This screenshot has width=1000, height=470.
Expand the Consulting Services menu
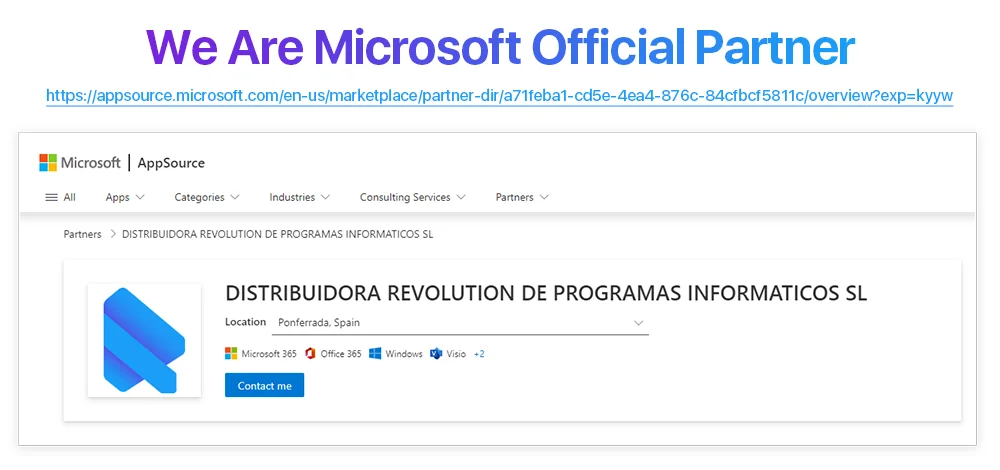pos(413,198)
